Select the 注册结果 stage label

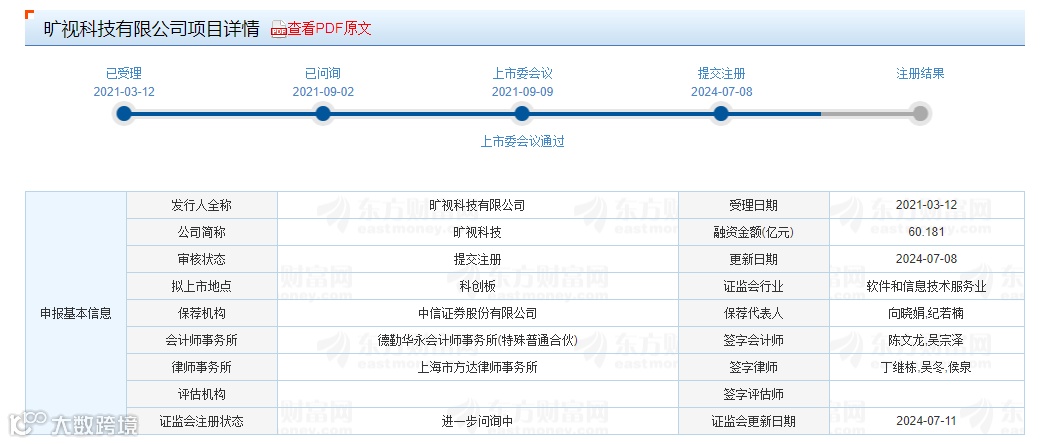920,74
